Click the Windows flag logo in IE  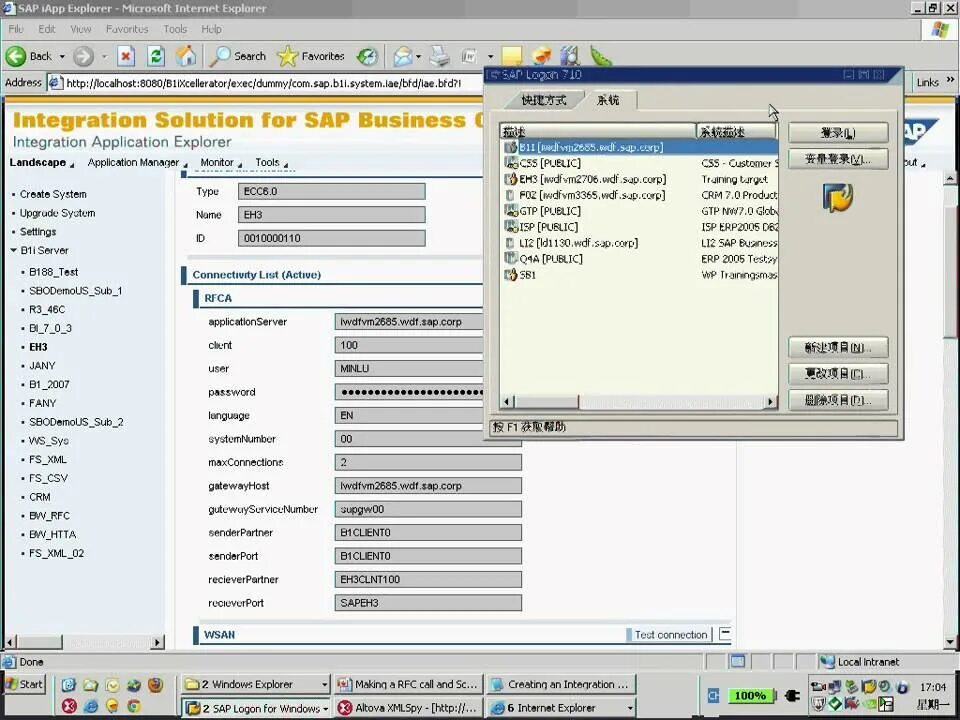(940, 29)
